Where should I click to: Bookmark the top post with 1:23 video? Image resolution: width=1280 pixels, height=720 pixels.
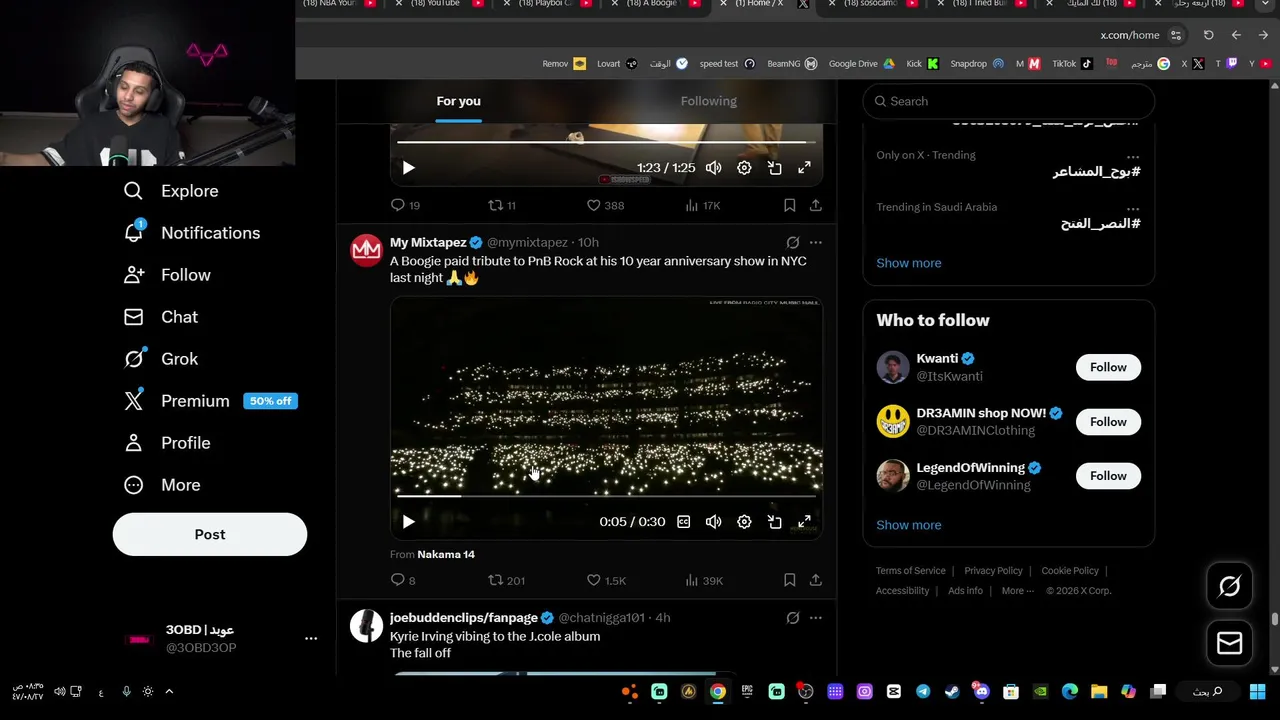point(790,205)
